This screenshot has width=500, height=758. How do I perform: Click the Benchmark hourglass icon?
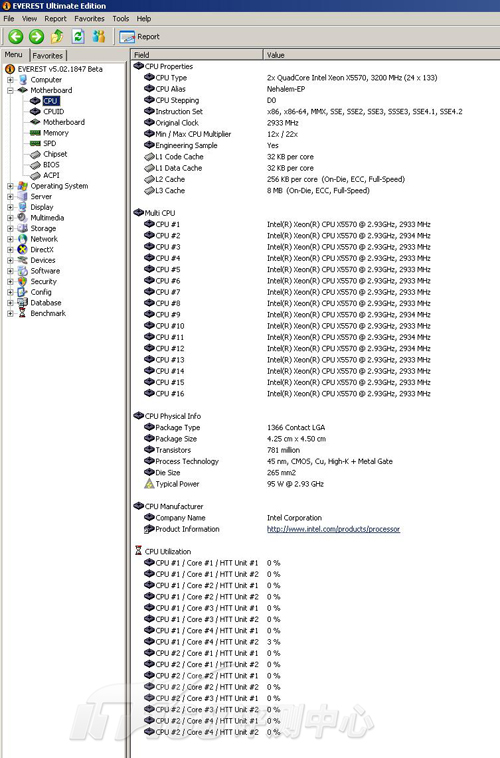click(22, 314)
